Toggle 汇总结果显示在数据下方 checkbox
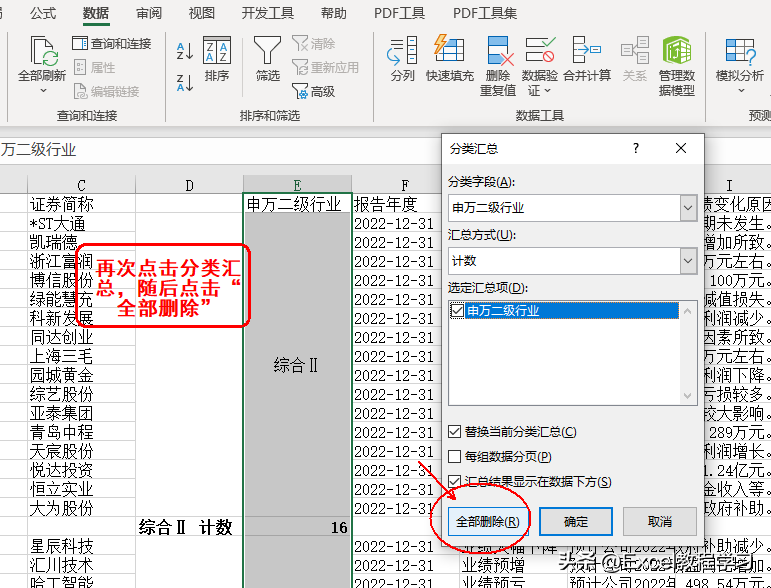The image size is (771, 588). pos(454,482)
